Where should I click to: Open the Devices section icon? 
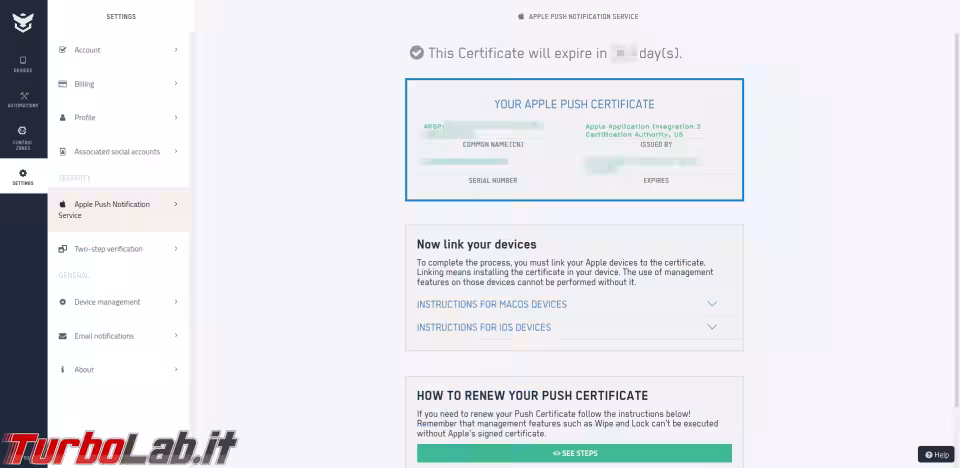pos(23,60)
